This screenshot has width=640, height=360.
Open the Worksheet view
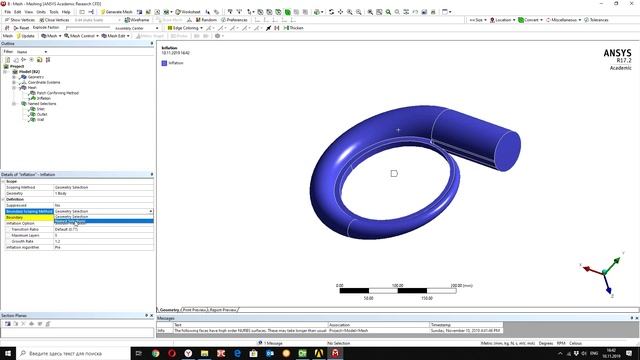(x=188, y=12)
